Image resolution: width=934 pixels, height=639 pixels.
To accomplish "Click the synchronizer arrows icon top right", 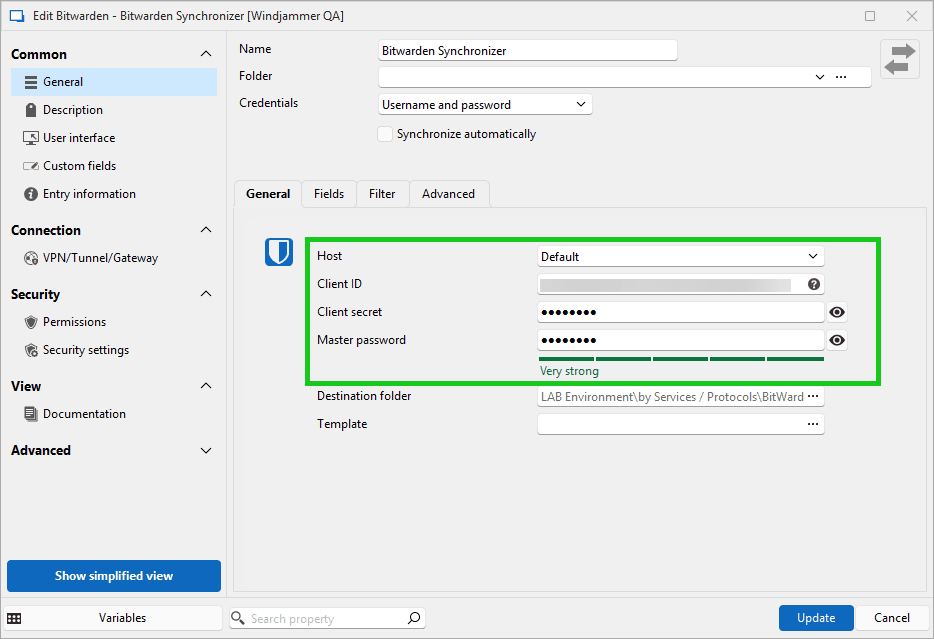I will click(x=899, y=59).
